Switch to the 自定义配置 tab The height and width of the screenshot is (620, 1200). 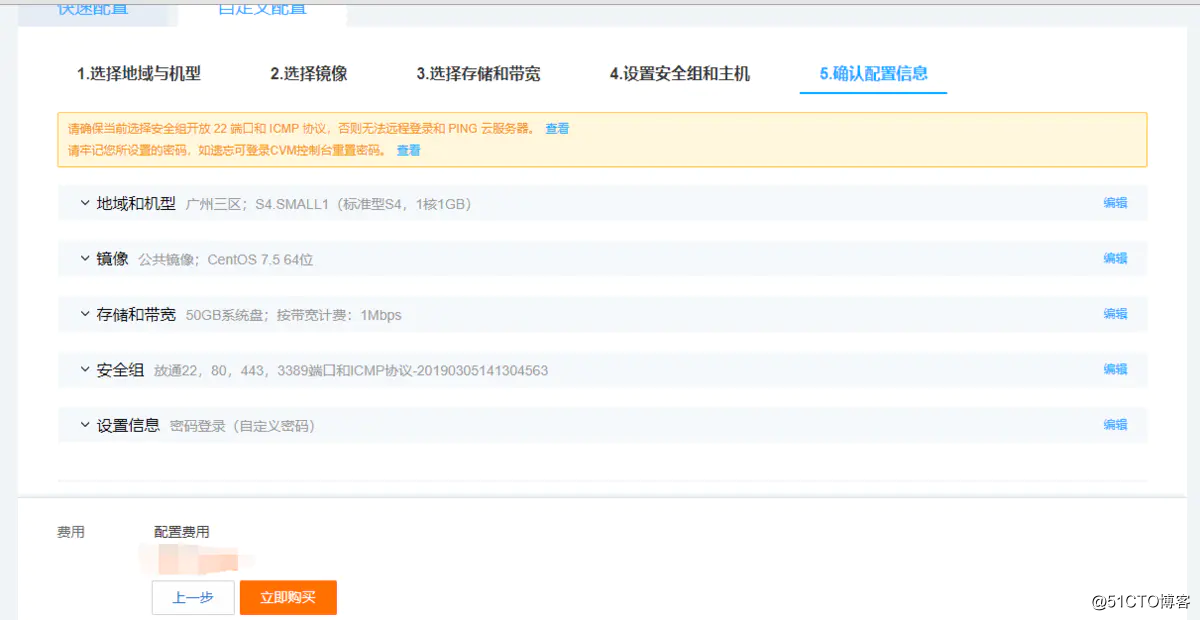coord(262,9)
